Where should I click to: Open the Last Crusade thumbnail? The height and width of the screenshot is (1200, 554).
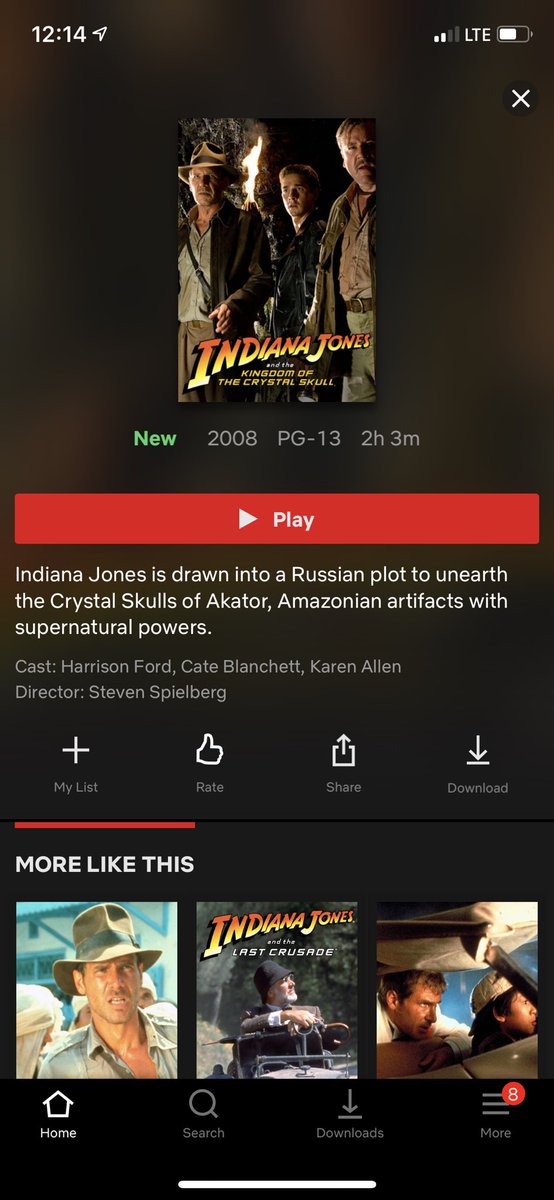coord(277,990)
